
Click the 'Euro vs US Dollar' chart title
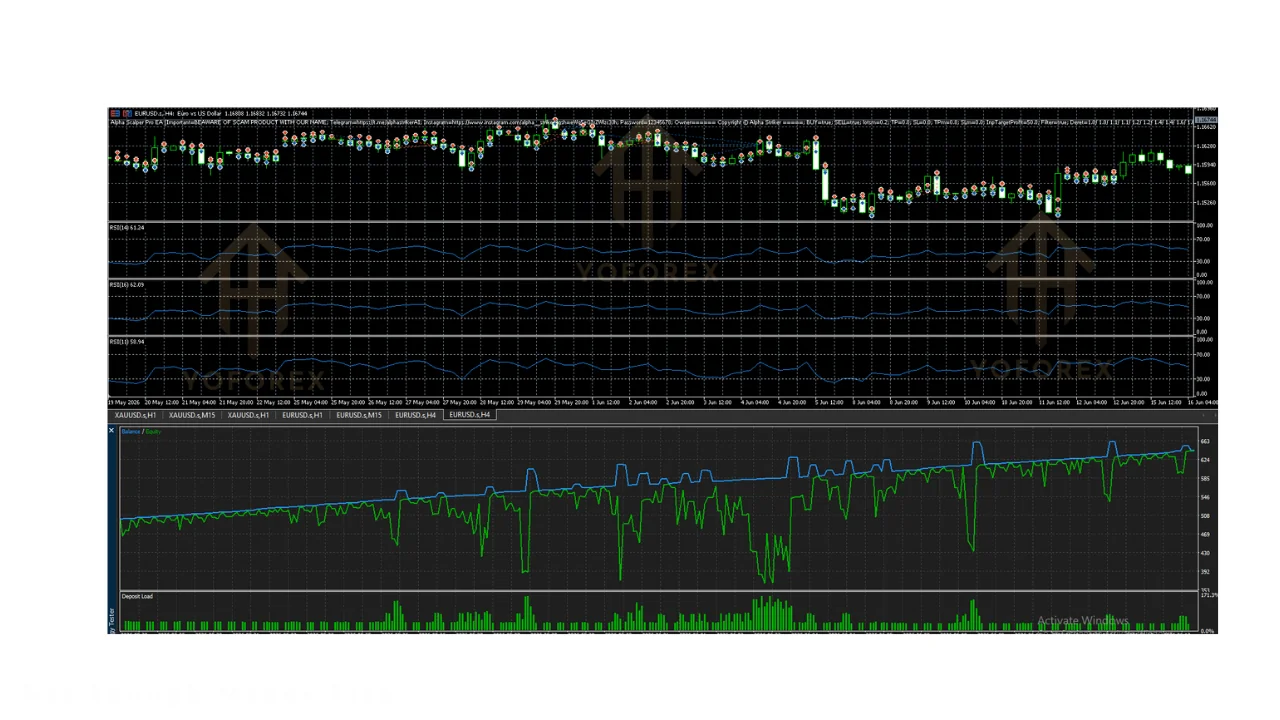tap(199, 114)
